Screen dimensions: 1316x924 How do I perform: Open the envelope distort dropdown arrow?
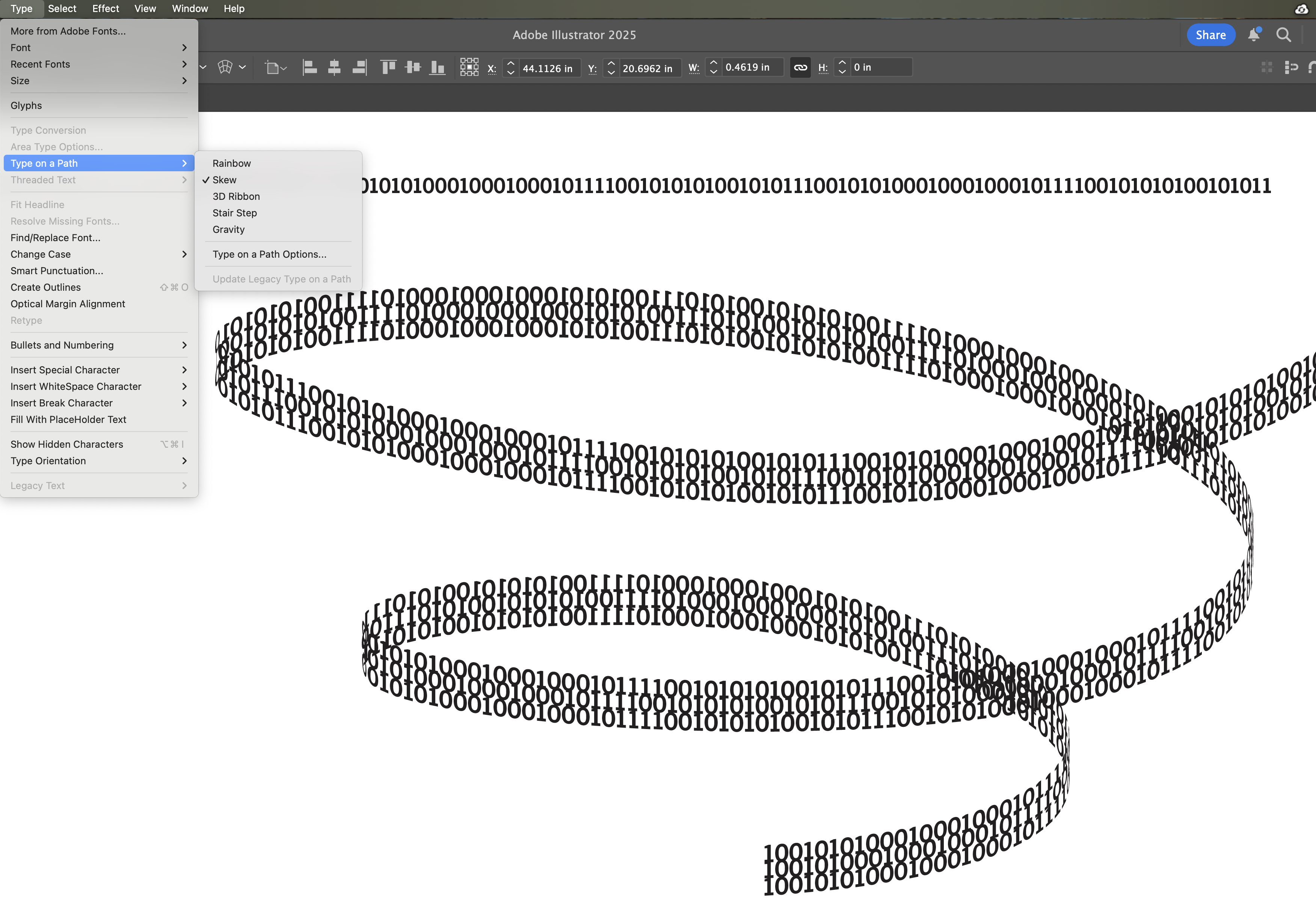pos(241,67)
